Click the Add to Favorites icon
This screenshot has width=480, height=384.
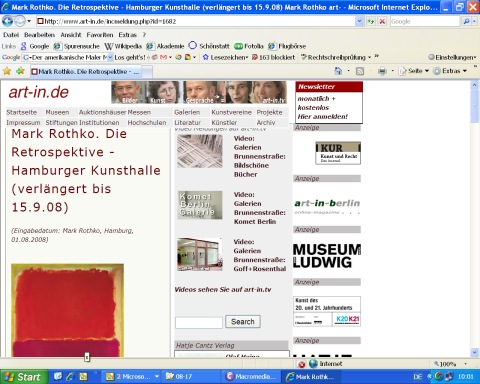pyautogui.click(x=21, y=71)
